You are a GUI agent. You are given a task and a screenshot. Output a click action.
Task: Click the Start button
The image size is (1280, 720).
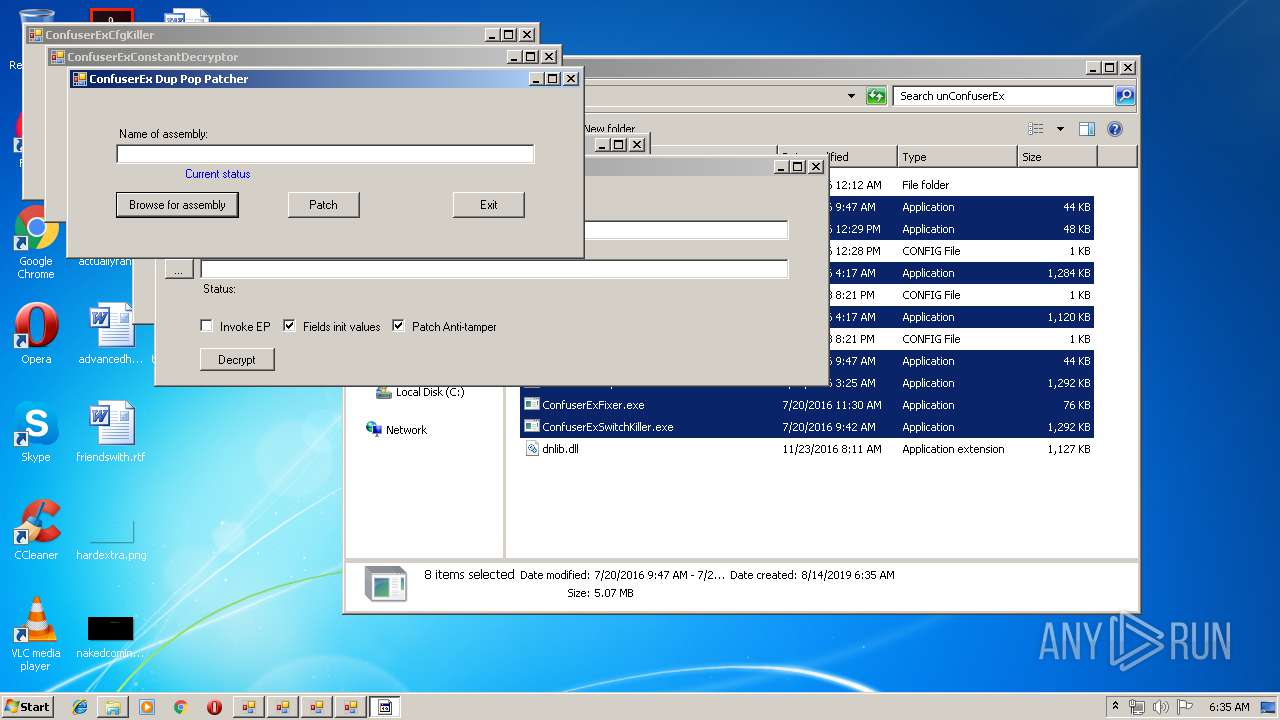(x=27, y=706)
